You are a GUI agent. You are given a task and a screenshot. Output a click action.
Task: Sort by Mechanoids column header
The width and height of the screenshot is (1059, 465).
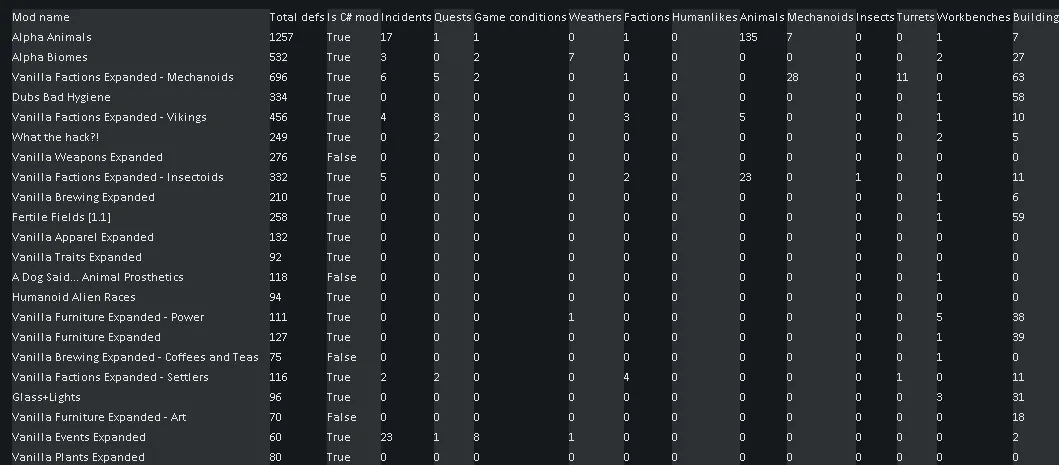tap(819, 17)
